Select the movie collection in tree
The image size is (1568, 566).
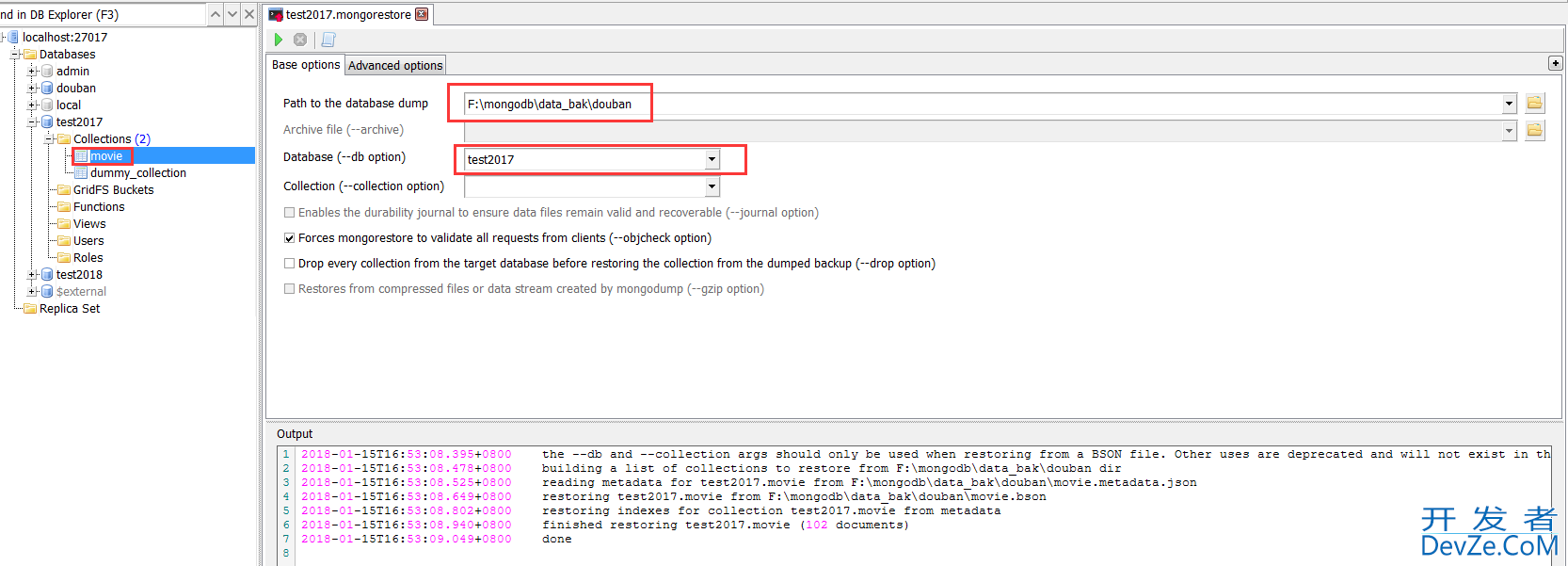[x=106, y=156]
